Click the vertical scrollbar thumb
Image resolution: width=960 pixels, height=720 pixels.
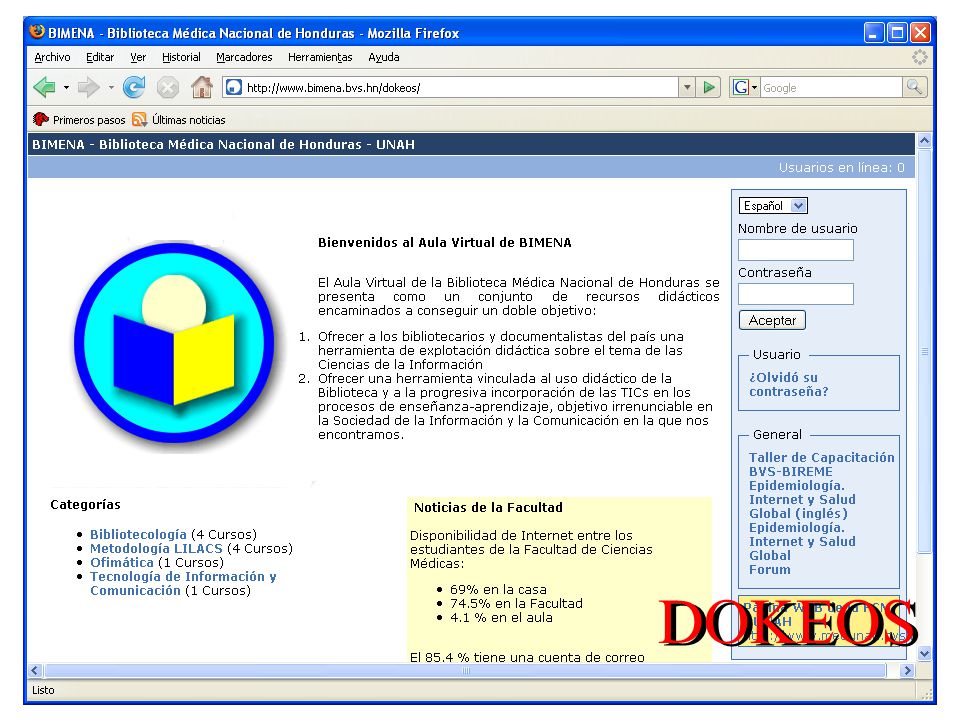pos(924,351)
